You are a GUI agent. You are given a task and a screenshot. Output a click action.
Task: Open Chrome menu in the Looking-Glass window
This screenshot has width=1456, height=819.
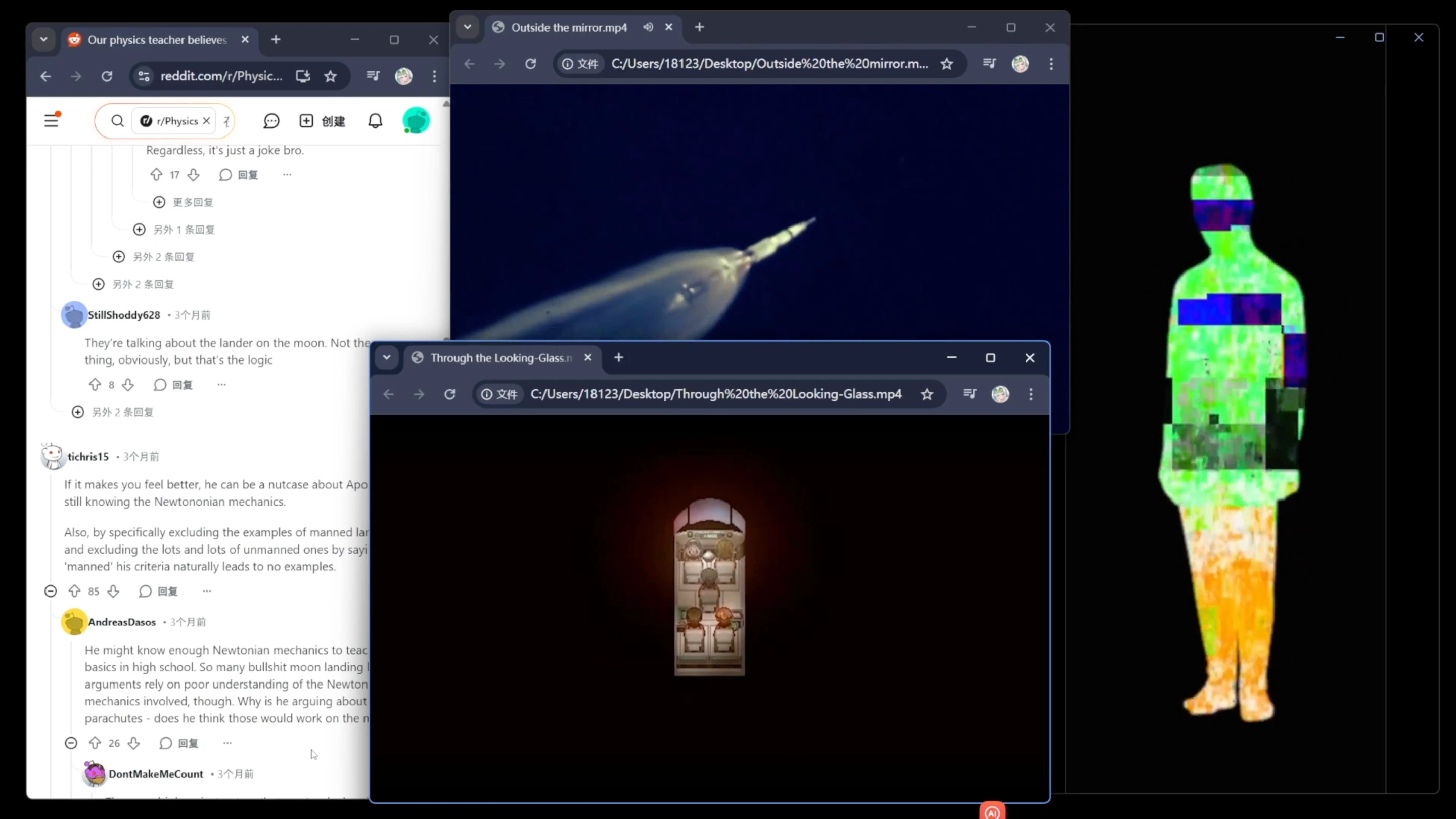[1031, 394]
